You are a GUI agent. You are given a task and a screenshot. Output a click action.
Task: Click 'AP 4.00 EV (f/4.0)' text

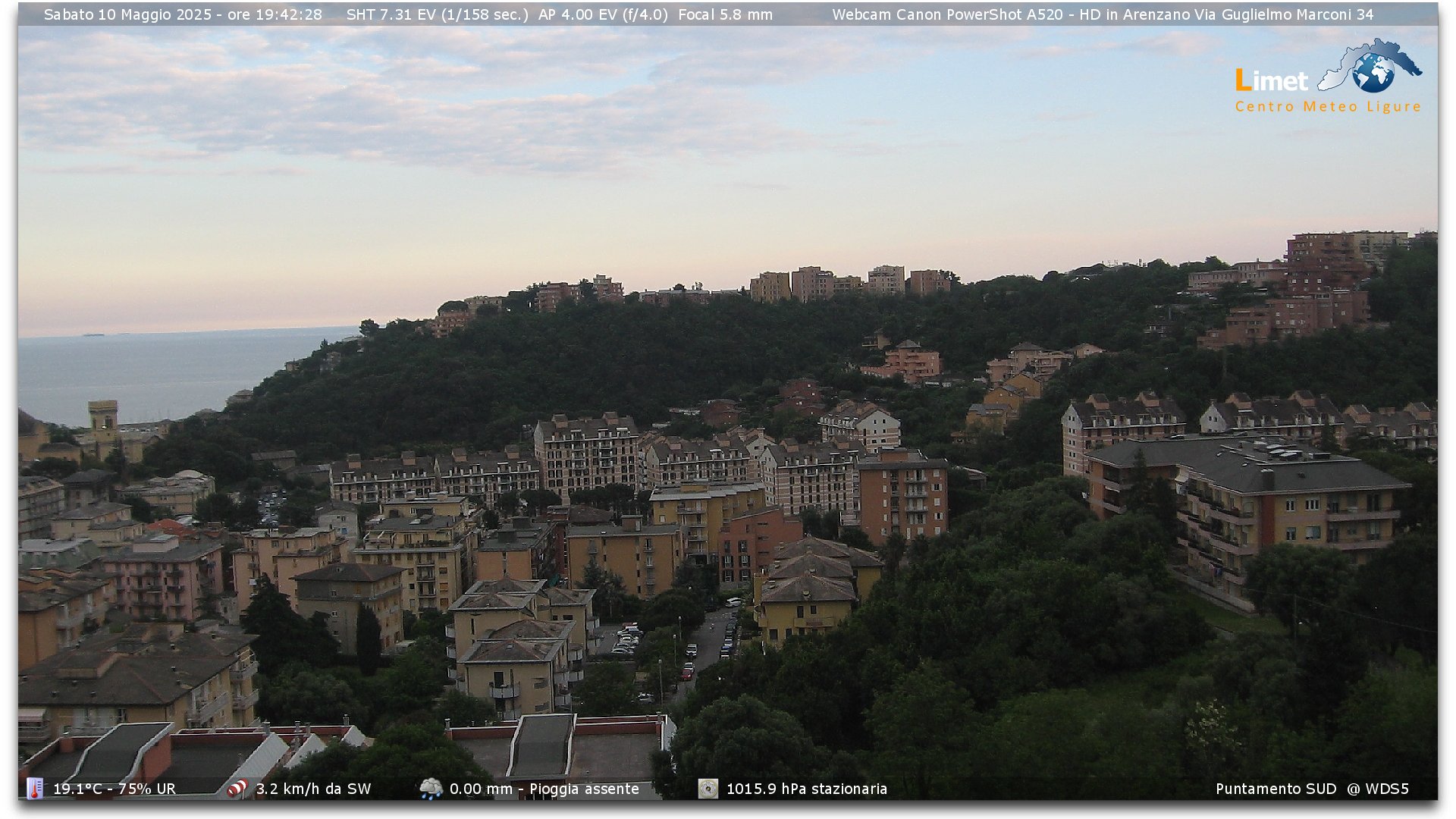tap(603, 14)
